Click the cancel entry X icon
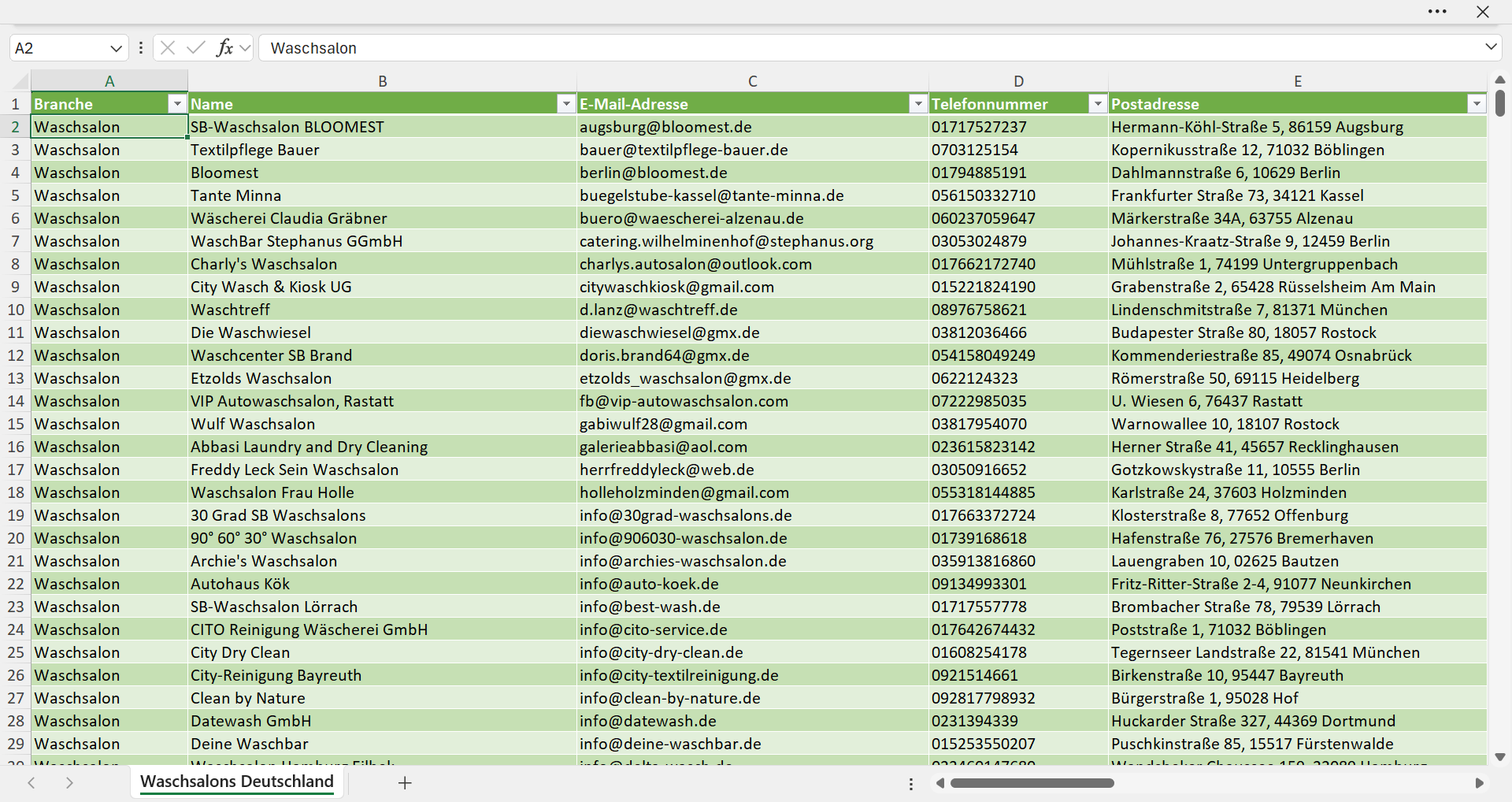 click(168, 48)
